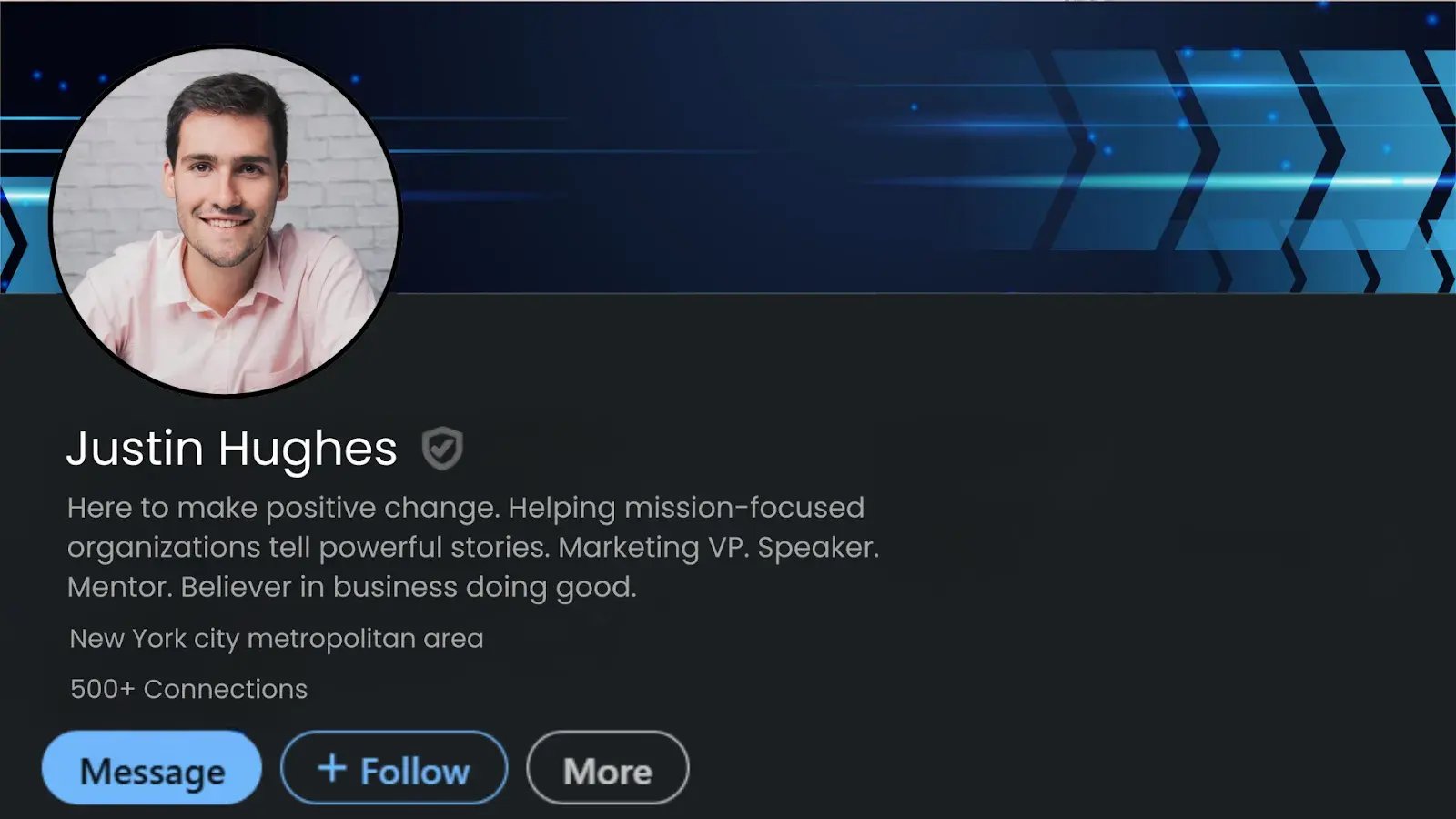The image size is (1456, 819).
Task: Click the dark blue cover banner's center
Action: pyautogui.click(x=728, y=146)
